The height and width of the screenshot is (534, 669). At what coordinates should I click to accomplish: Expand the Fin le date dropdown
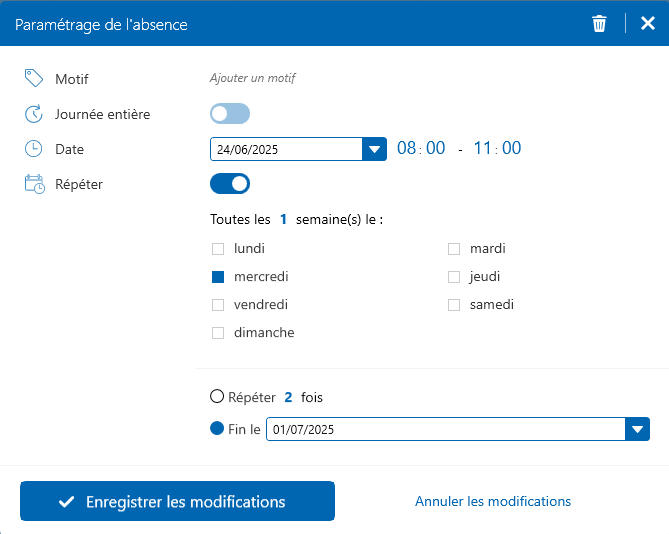[x=637, y=429]
